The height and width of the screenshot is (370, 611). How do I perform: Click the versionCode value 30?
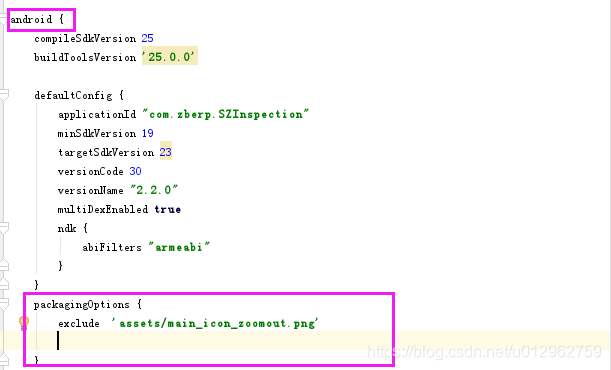tap(135, 171)
